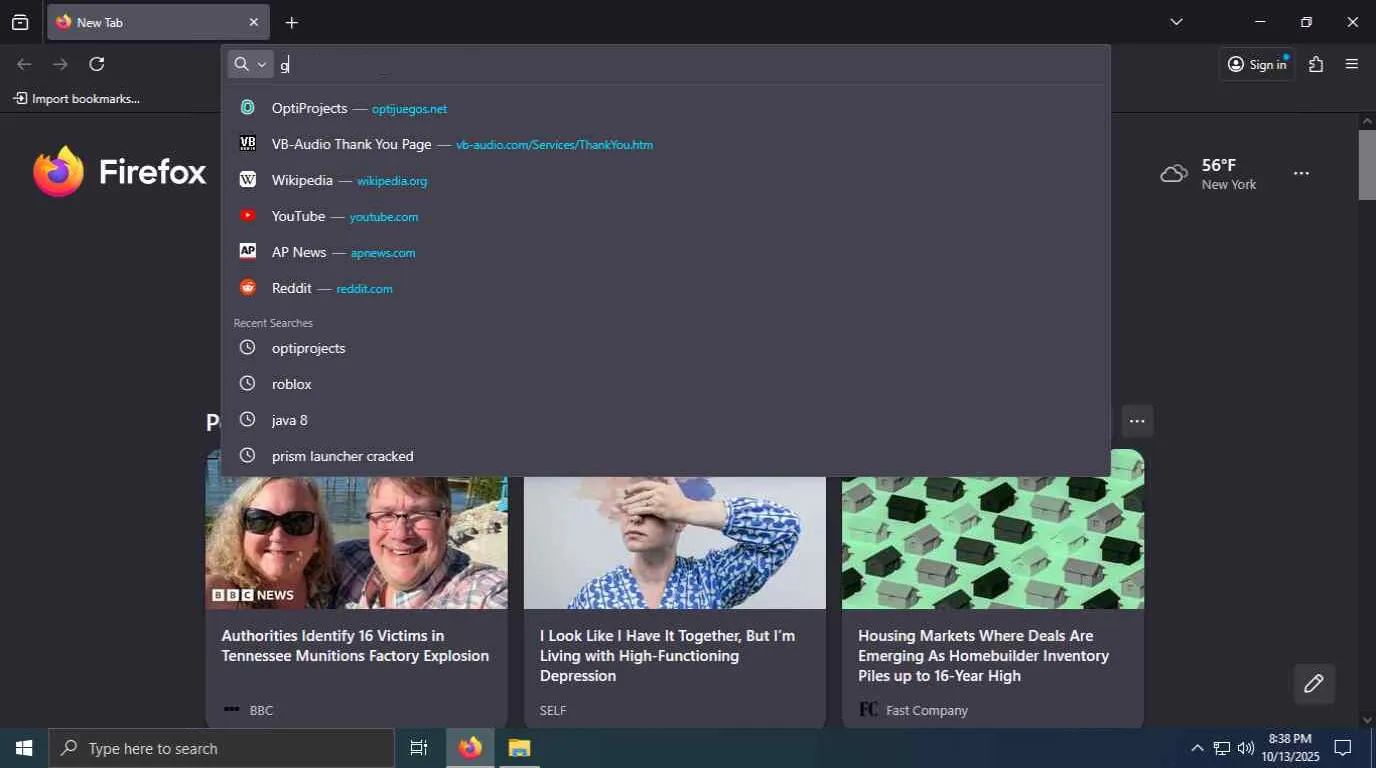Go forward one page

tap(61, 64)
